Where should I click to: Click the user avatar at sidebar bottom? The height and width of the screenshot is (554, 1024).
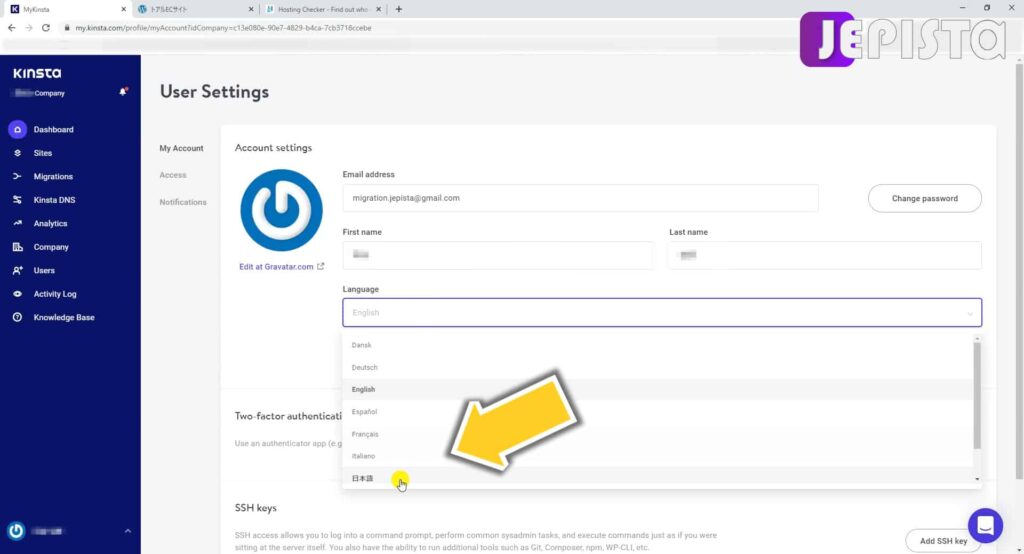pos(16,531)
